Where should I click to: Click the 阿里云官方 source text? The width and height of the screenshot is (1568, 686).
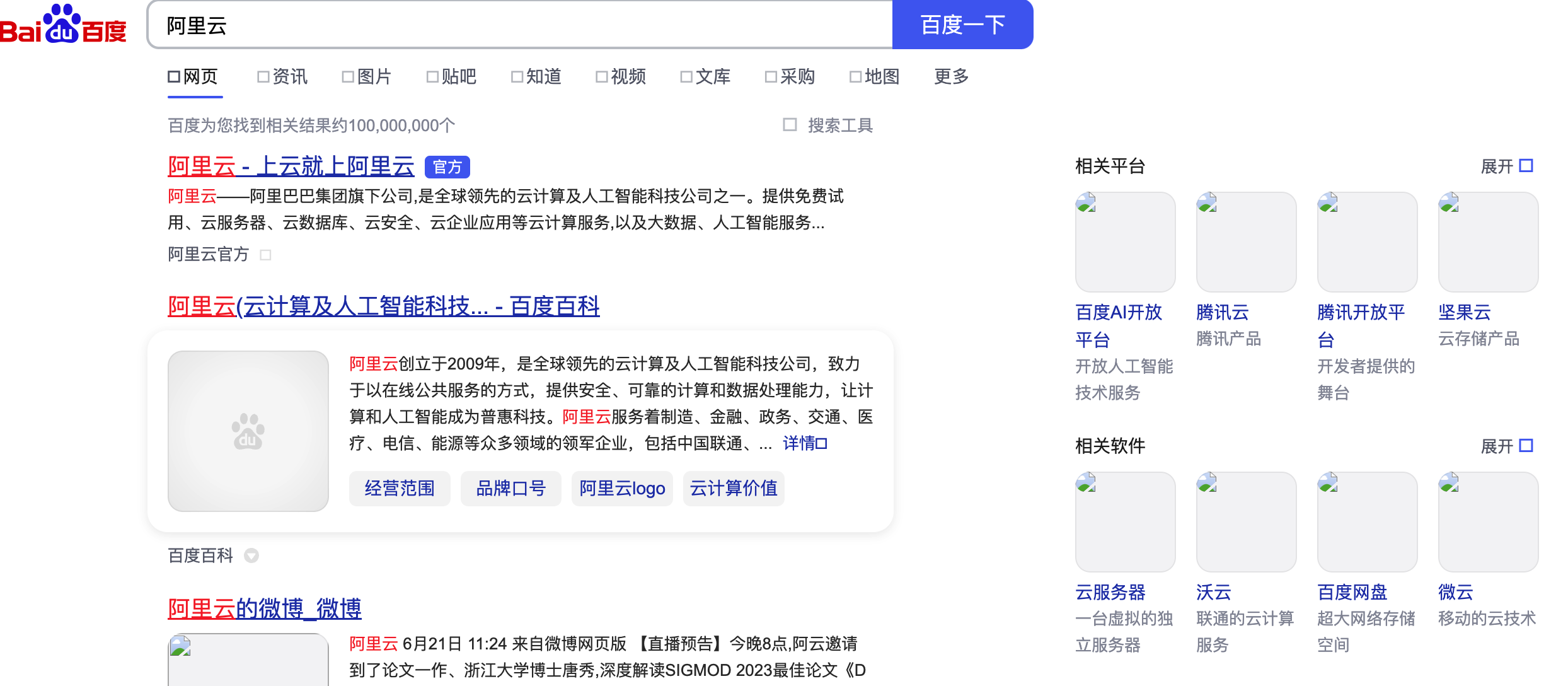click(209, 255)
